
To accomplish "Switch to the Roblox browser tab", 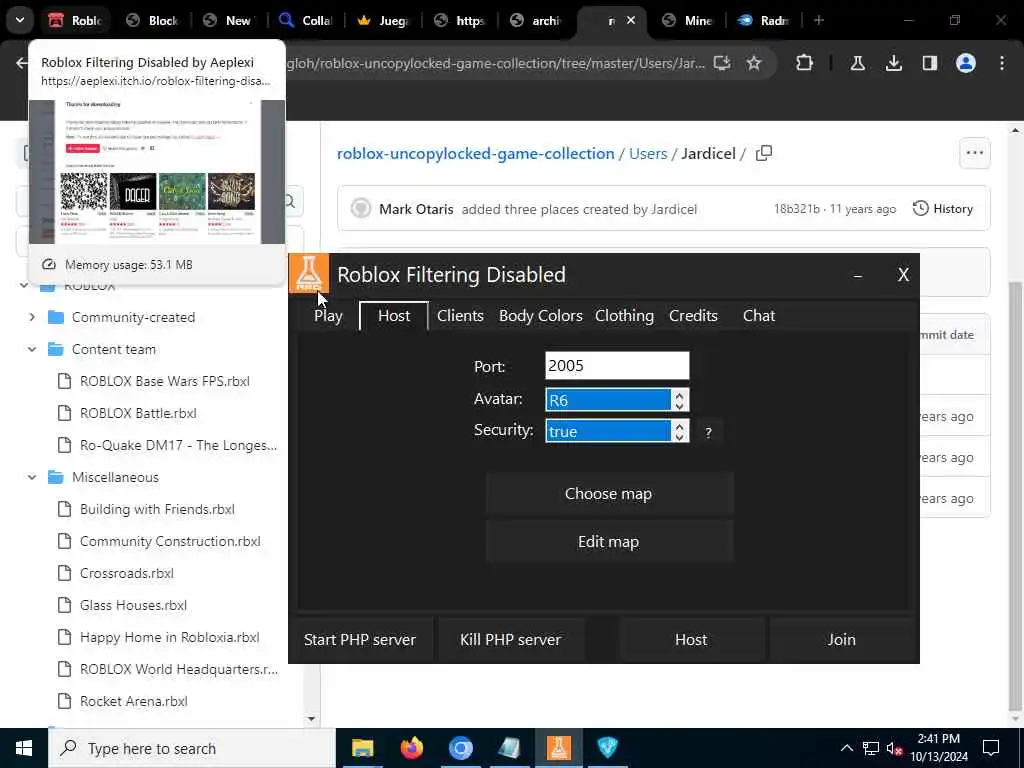I will click(x=76, y=21).
